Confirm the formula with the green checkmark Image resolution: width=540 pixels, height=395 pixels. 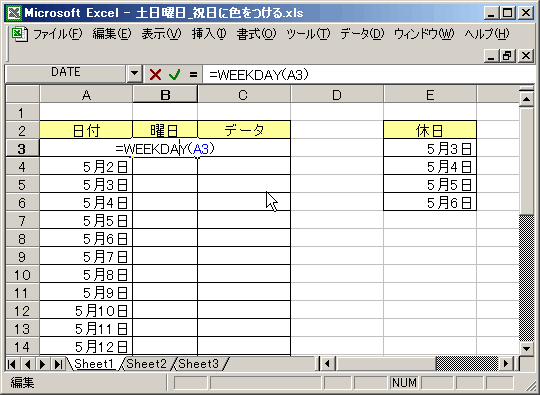tap(174, 74)
